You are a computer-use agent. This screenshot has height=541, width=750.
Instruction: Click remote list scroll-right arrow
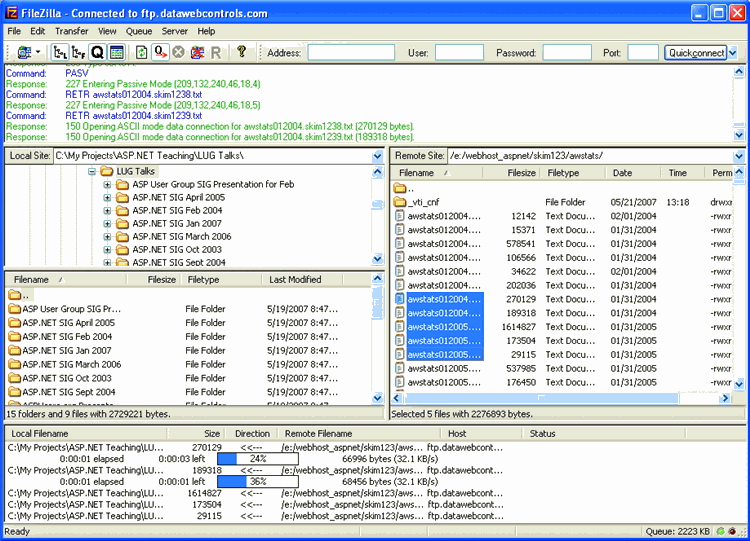click(726, 397)
